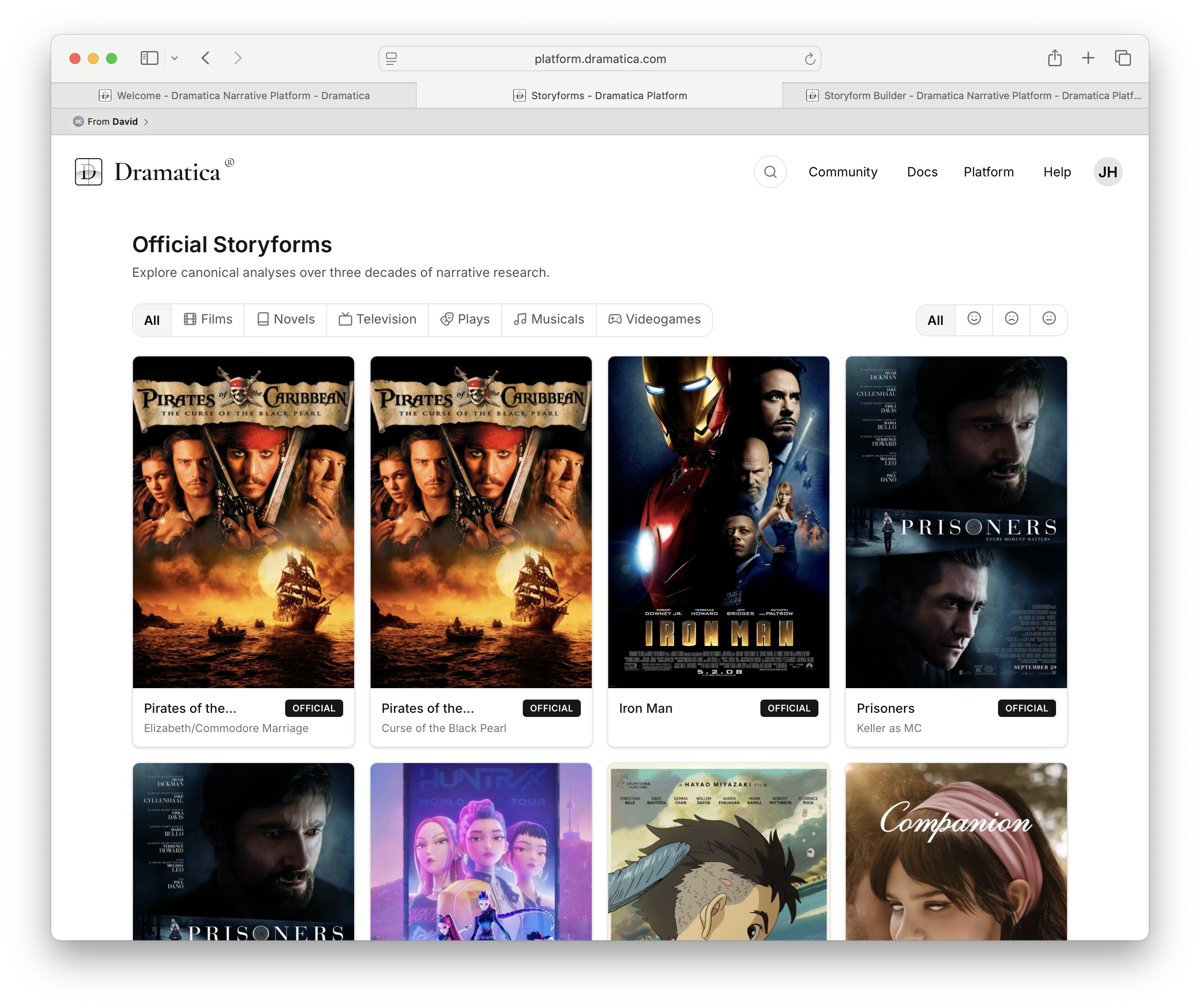The width and height of the screenshot is (1200, 1008).
Task: Expand sidebar options dropdown chevron
Action: click(175, 58)
